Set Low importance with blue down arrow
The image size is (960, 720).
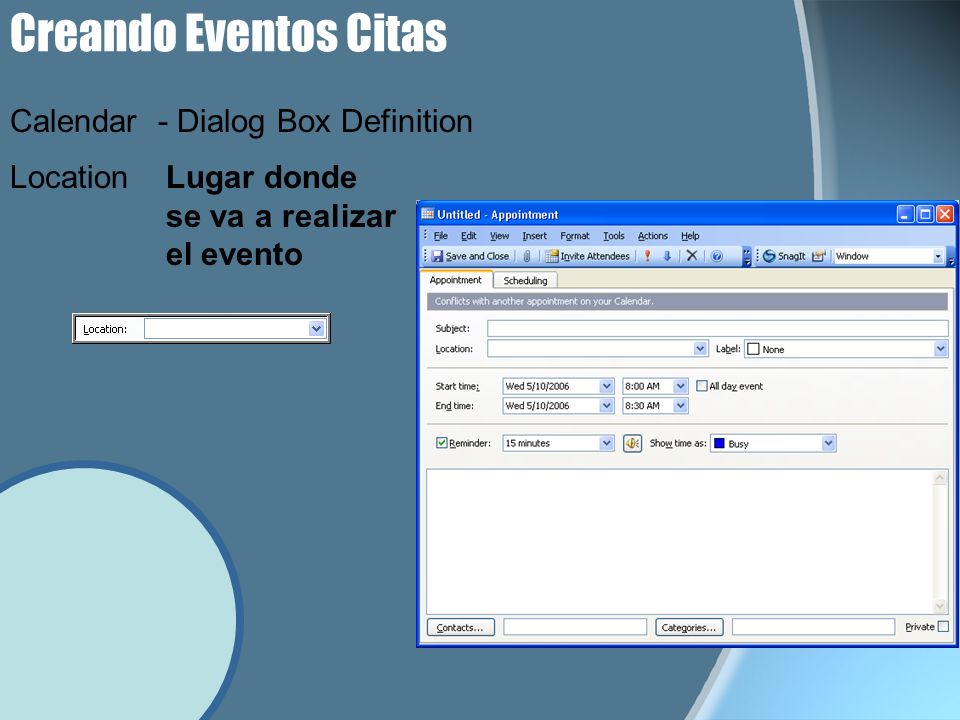667,256
